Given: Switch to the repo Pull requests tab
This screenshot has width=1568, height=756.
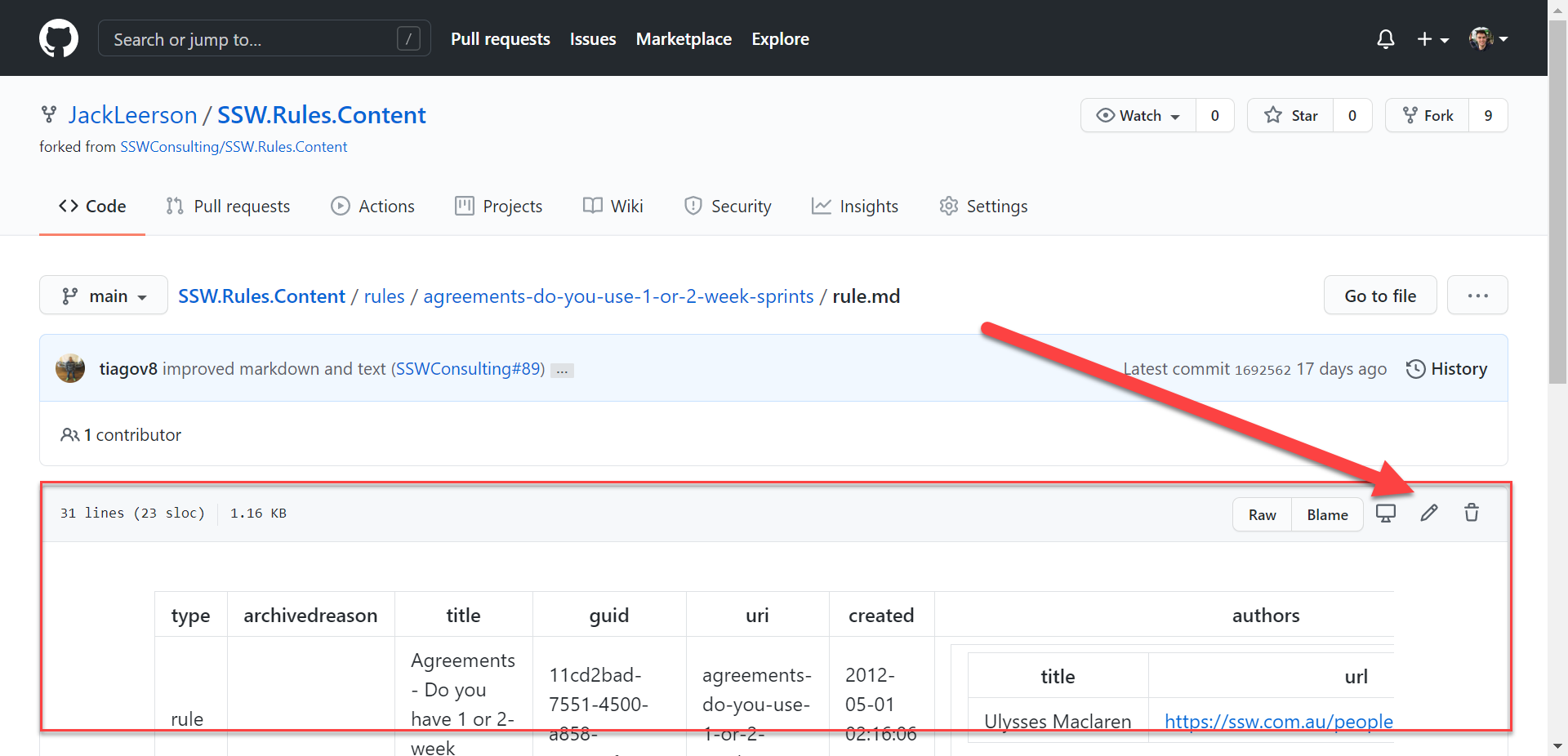Looking at the screenshot, I should click(x=228, y=207).
